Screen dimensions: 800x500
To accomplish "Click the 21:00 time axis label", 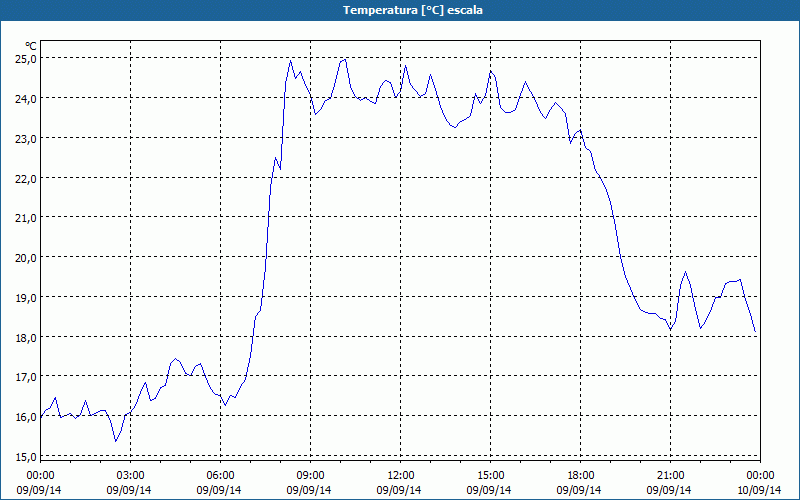I will point(670,476).
